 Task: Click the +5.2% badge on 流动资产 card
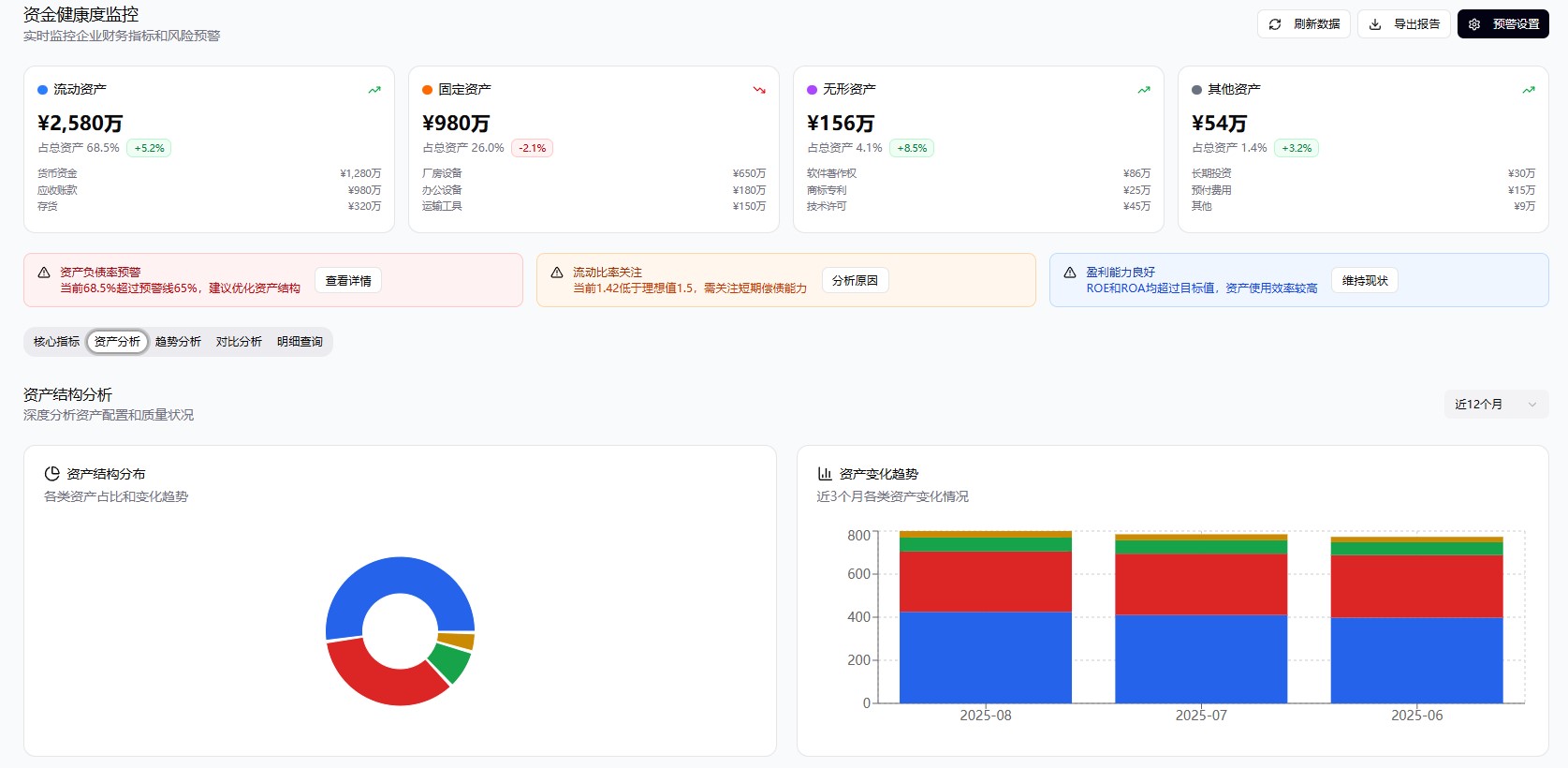(x=149, y=148)
